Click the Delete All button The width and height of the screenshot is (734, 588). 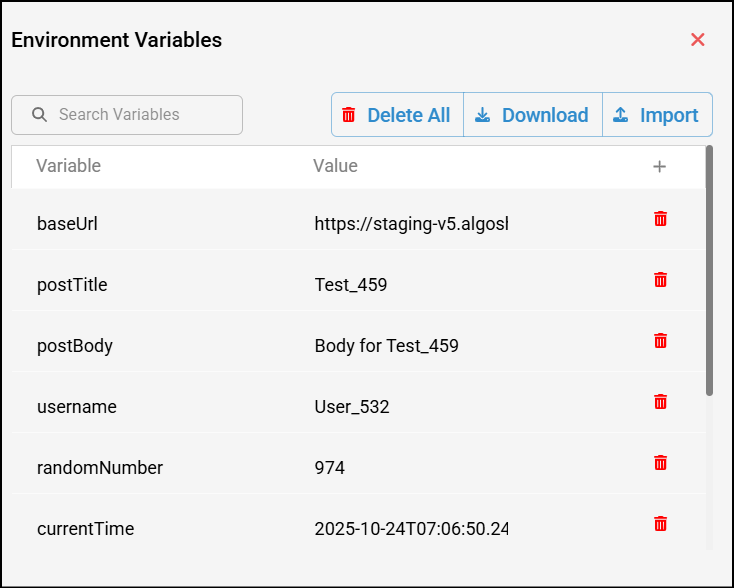coord(397,115)
